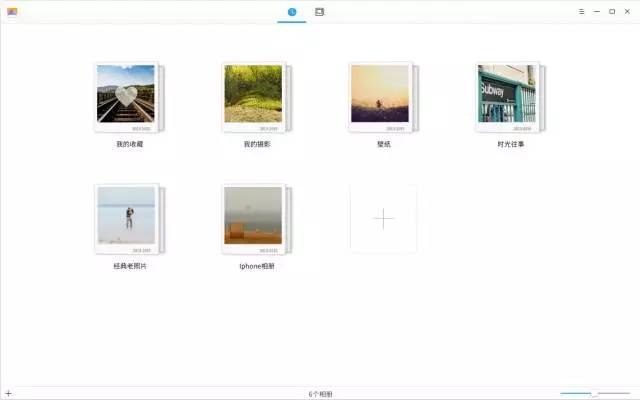Switch to the timeline view tab icon

click(292, 12)
